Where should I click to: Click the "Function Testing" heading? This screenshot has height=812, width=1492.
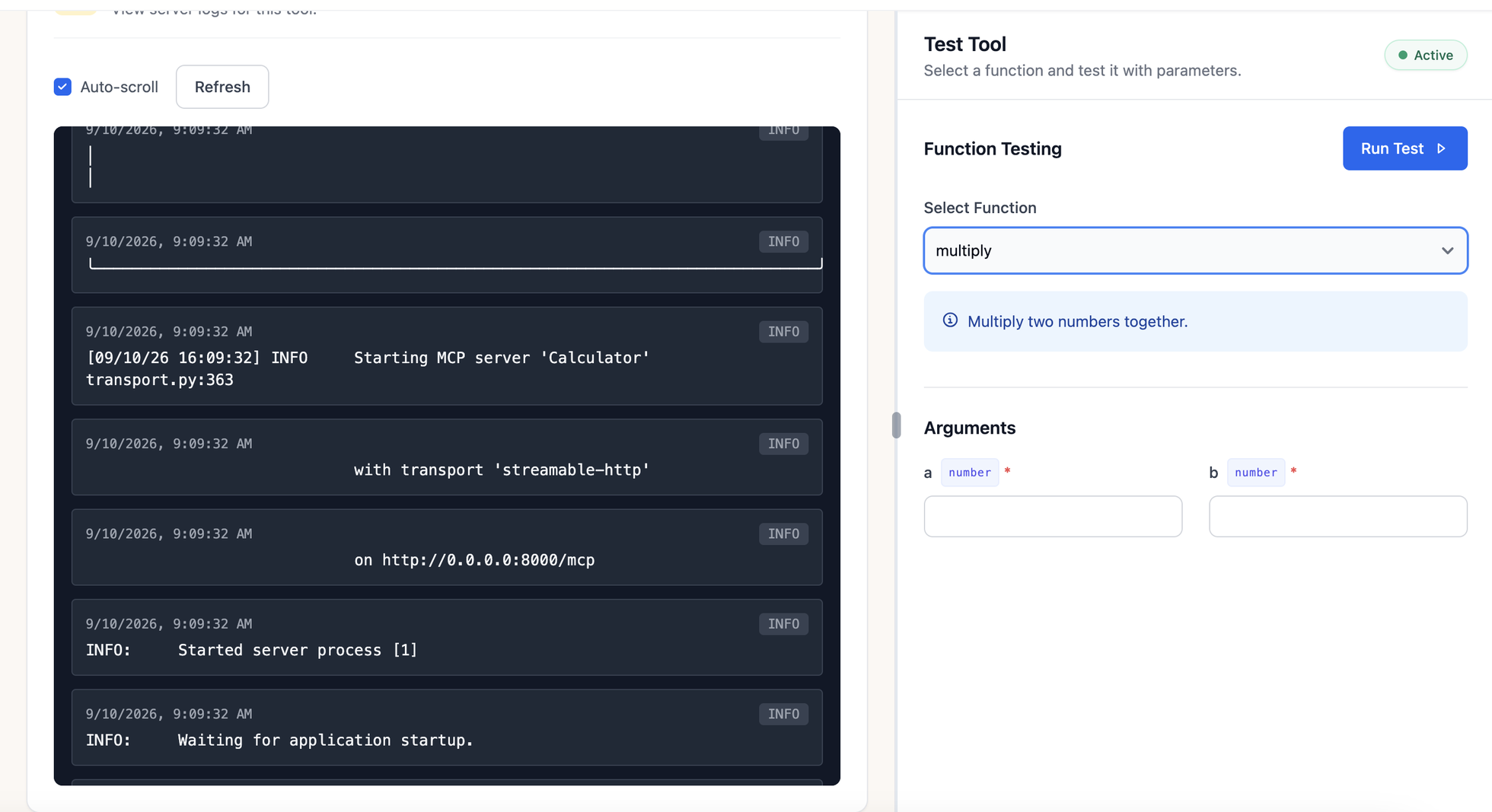coord(993,148)
